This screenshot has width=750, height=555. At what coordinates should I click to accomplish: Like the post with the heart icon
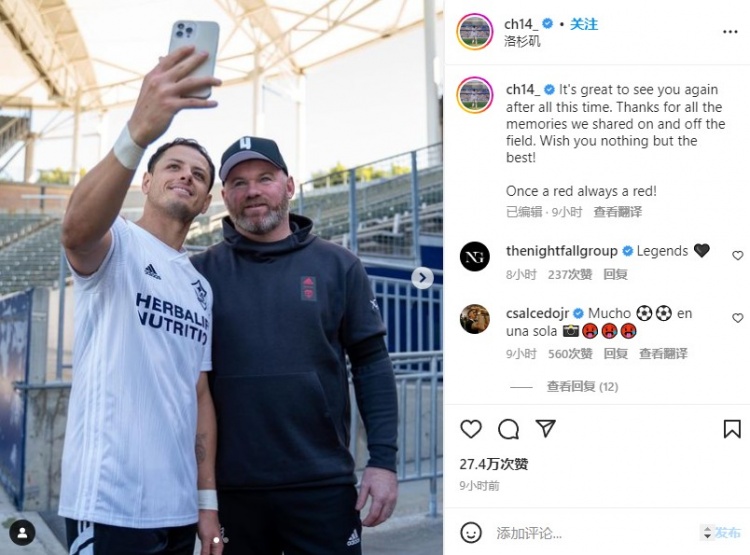pyautogui.click(x=471, y=429)
